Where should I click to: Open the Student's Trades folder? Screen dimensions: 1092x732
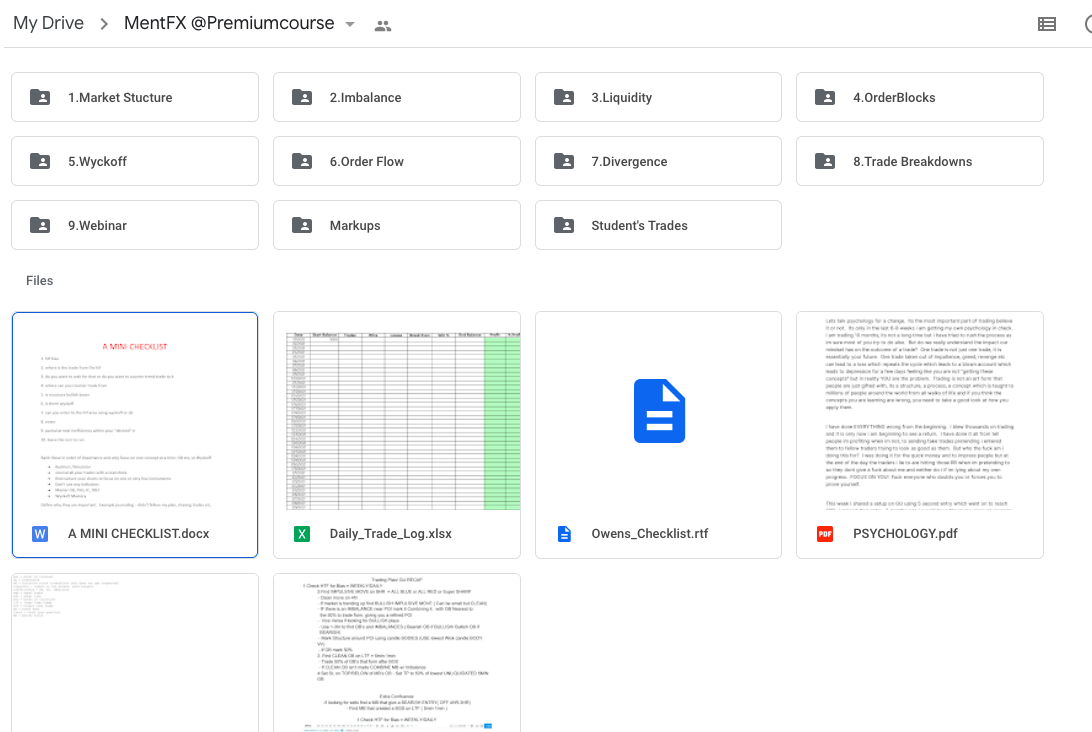pos(658,225)
